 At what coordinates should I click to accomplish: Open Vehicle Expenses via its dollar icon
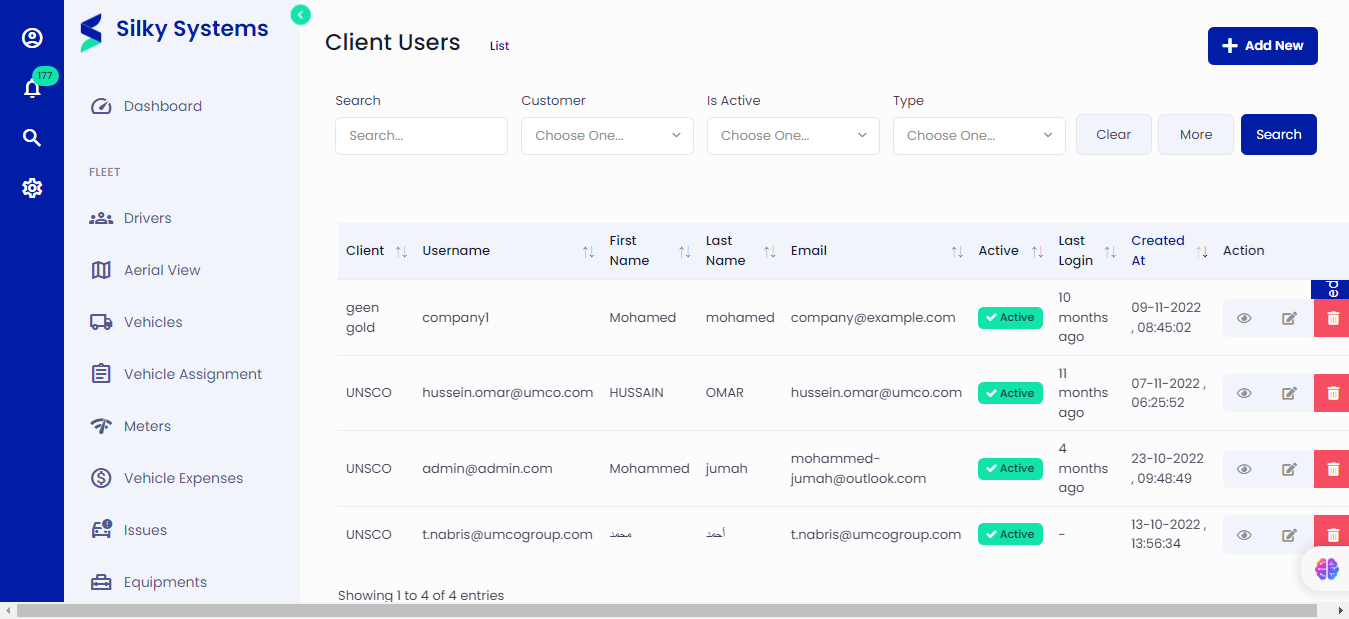[x=100, y=477]
